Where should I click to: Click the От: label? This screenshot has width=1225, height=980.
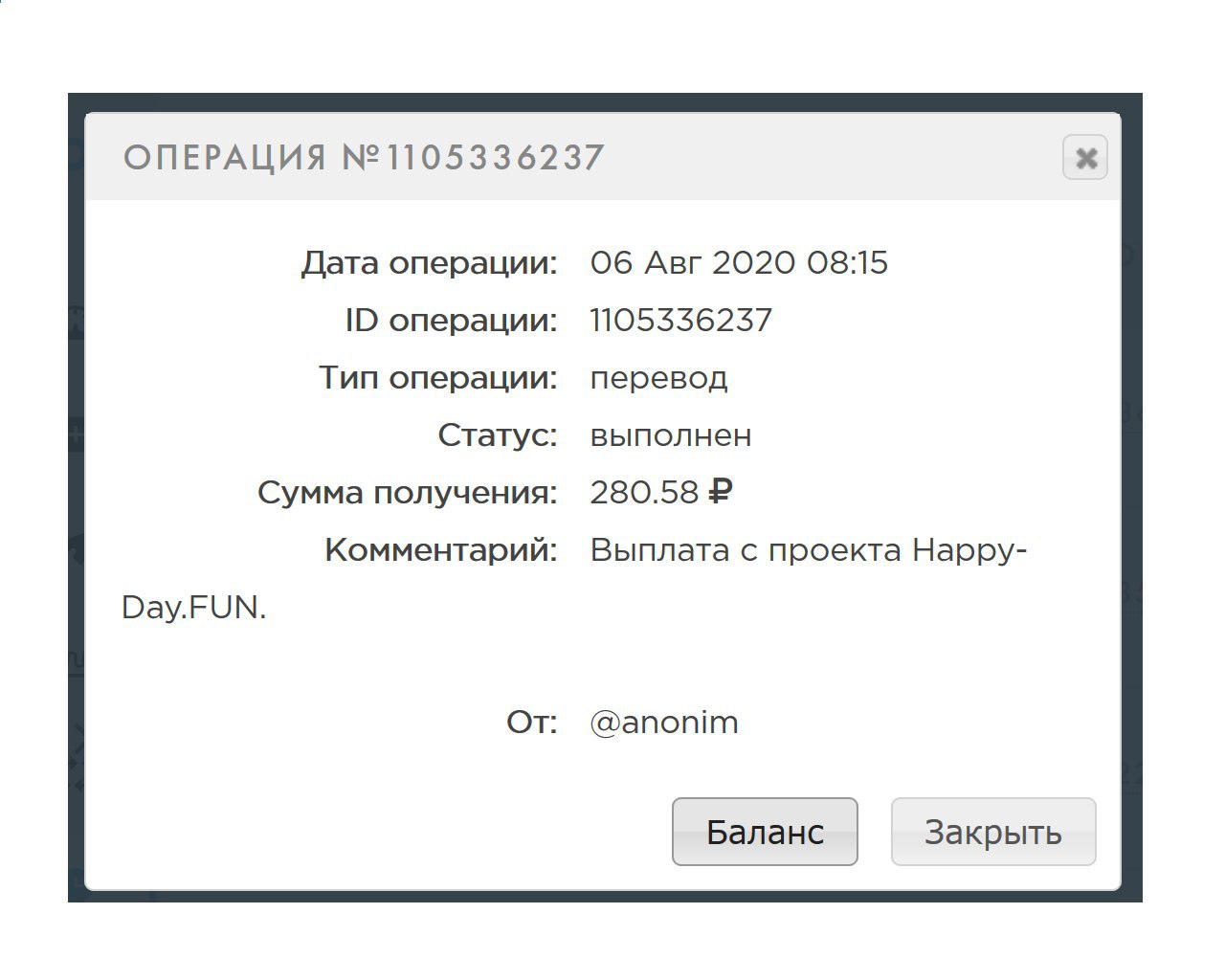tap(532, 723)
